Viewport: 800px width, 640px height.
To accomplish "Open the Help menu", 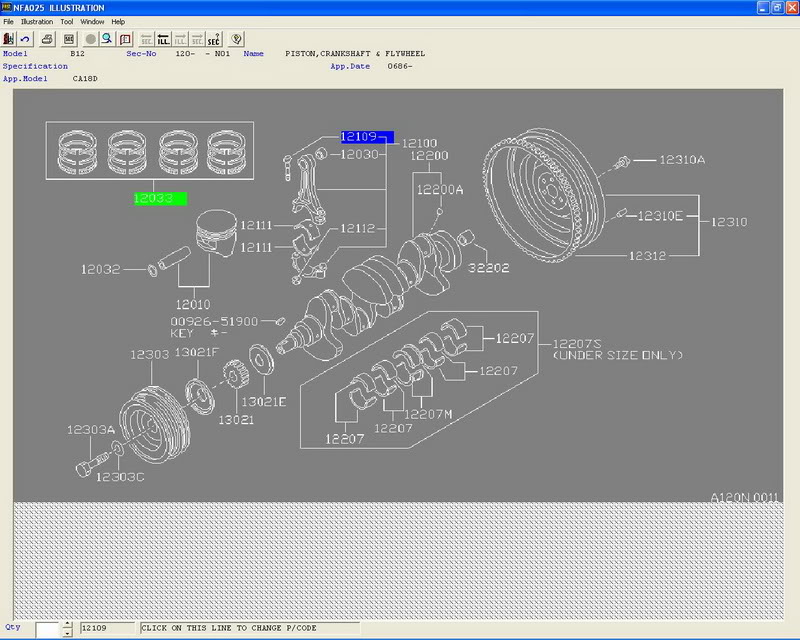I will pyautogui.click(x=118, y=21).
